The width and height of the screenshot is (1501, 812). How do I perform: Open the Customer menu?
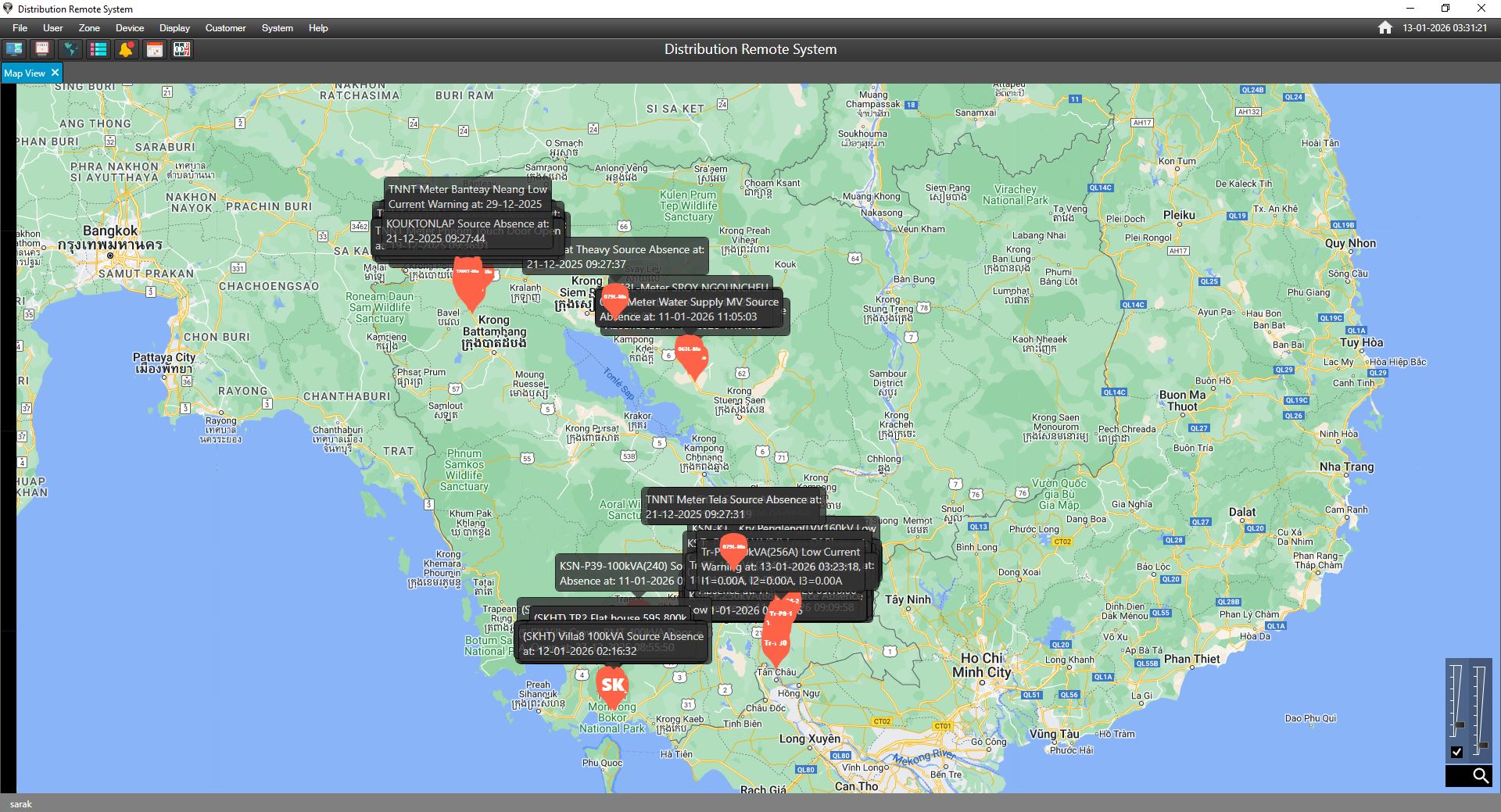tap(225, 27)
